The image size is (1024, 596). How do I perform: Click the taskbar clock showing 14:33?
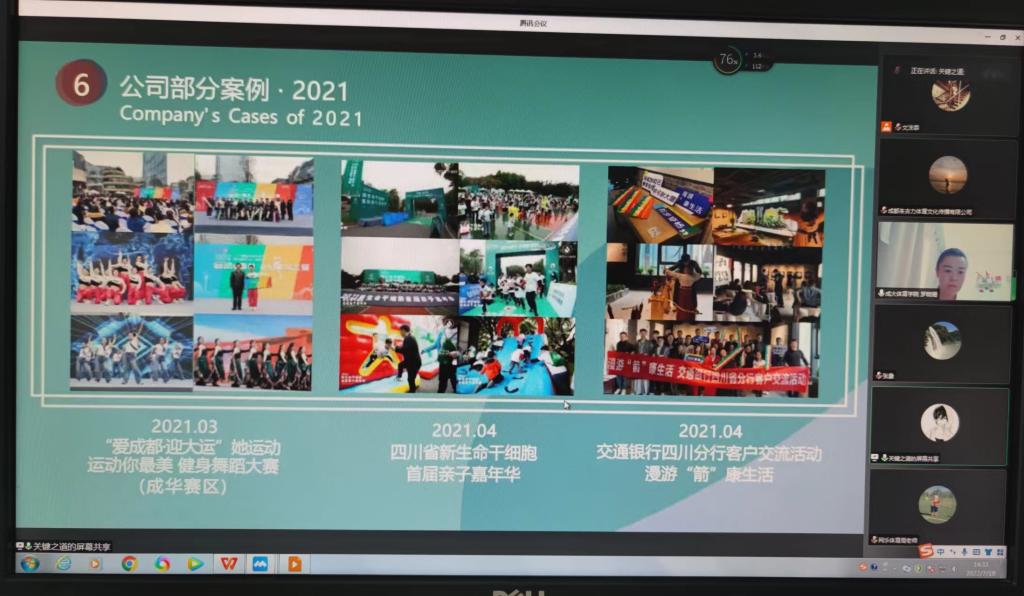click(982, 568)
